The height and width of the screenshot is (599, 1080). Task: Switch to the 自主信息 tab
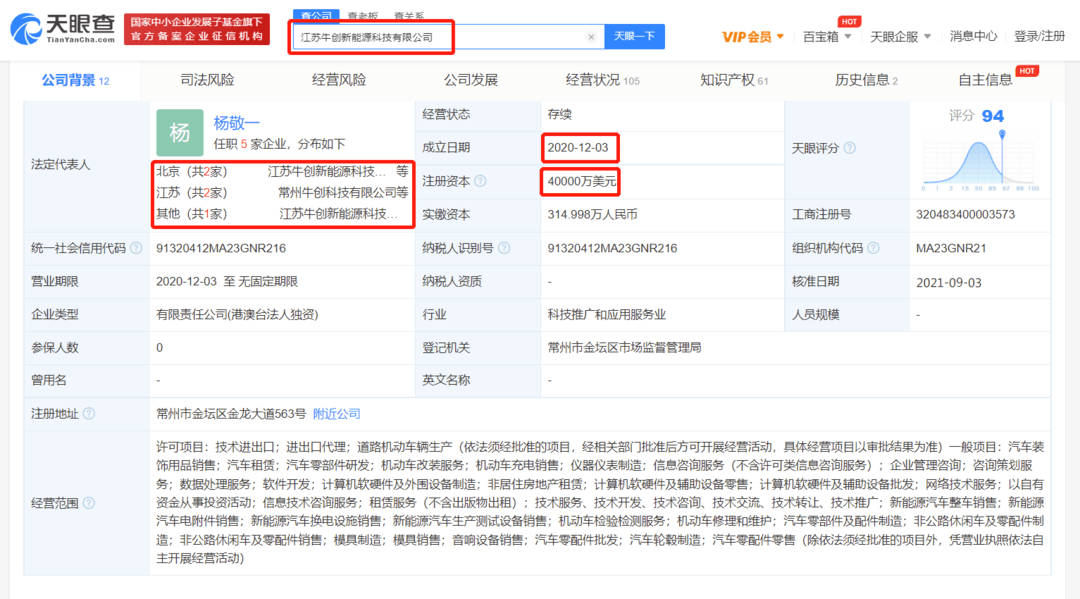pyautogui.click(x=985, y=81)
